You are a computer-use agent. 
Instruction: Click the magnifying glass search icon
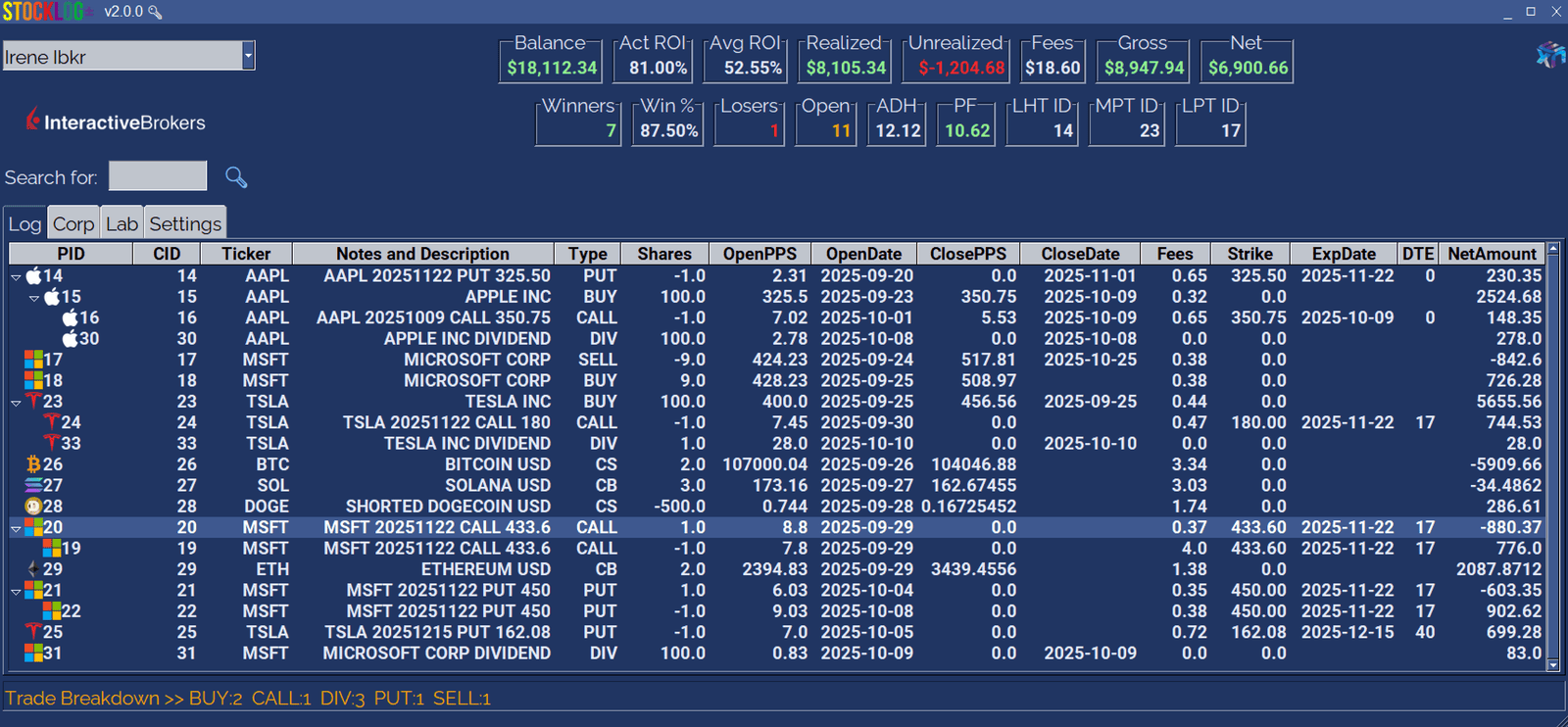point(236,176)
